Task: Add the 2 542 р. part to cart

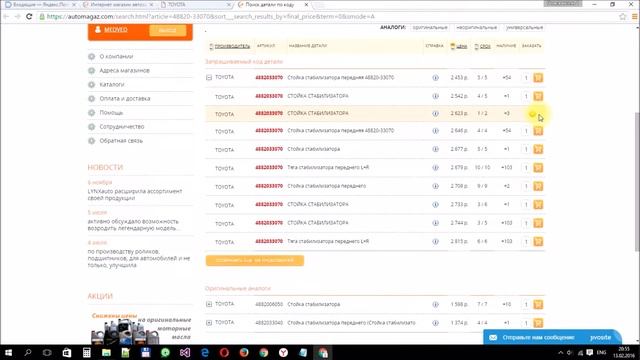Action: click(x=538, y=96)
